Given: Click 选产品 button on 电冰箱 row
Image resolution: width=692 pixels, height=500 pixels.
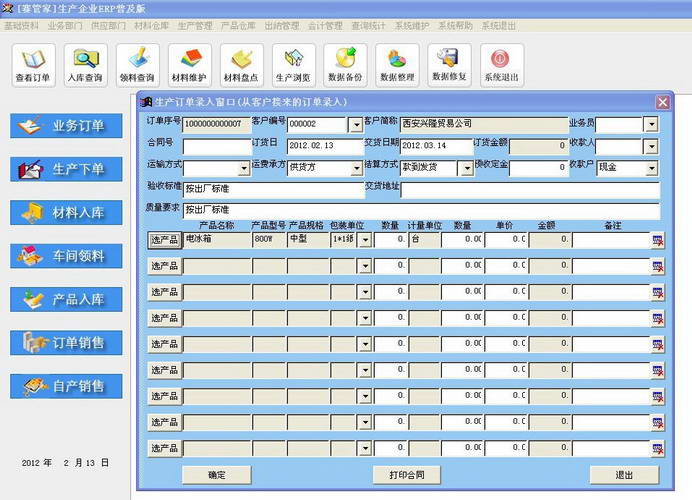Looking at the screenshot, I should pos(164,241).
